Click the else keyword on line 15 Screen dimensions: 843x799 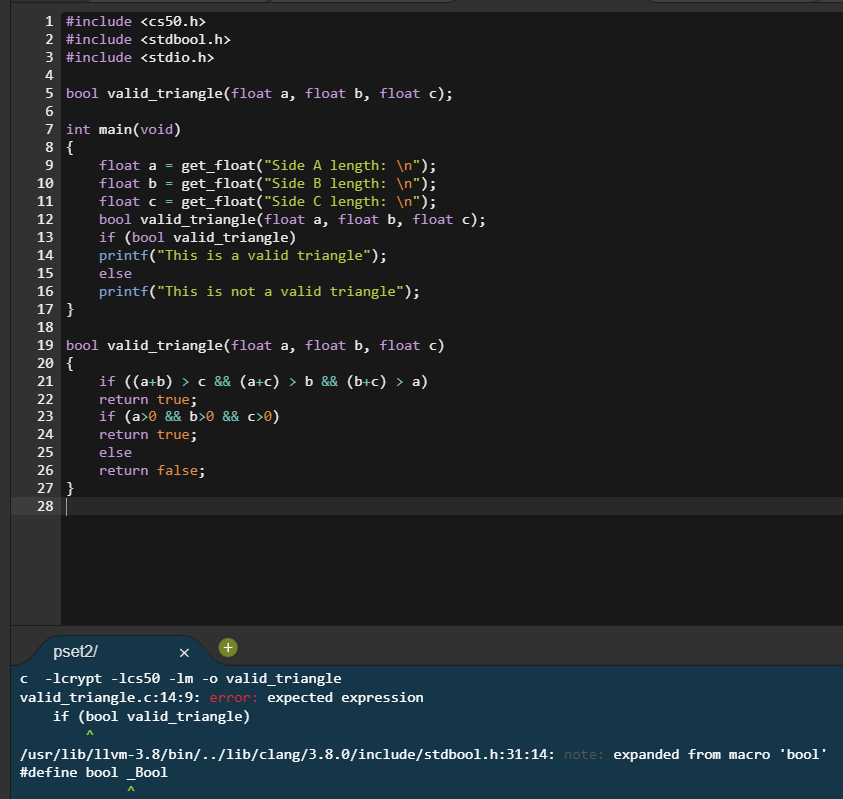pos(115,273)
